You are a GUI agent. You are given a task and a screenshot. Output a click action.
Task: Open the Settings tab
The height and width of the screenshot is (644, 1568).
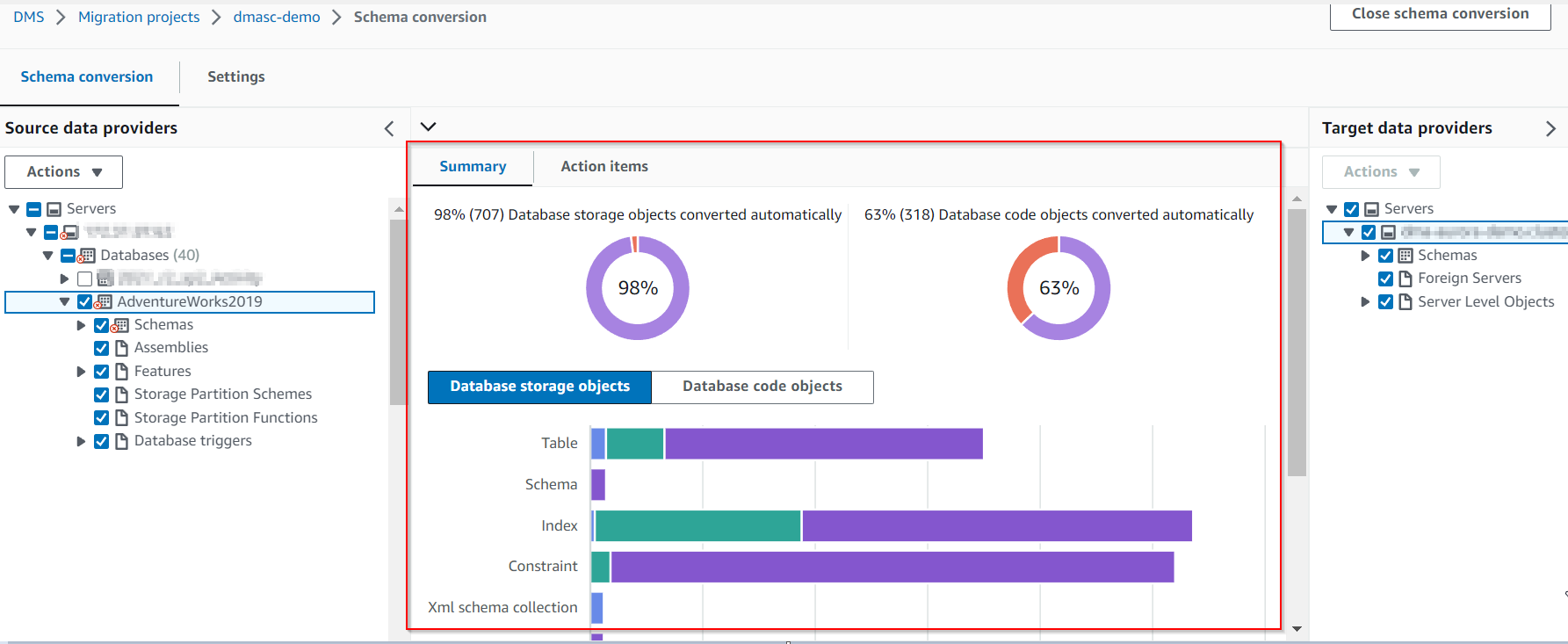coord(236,77)
